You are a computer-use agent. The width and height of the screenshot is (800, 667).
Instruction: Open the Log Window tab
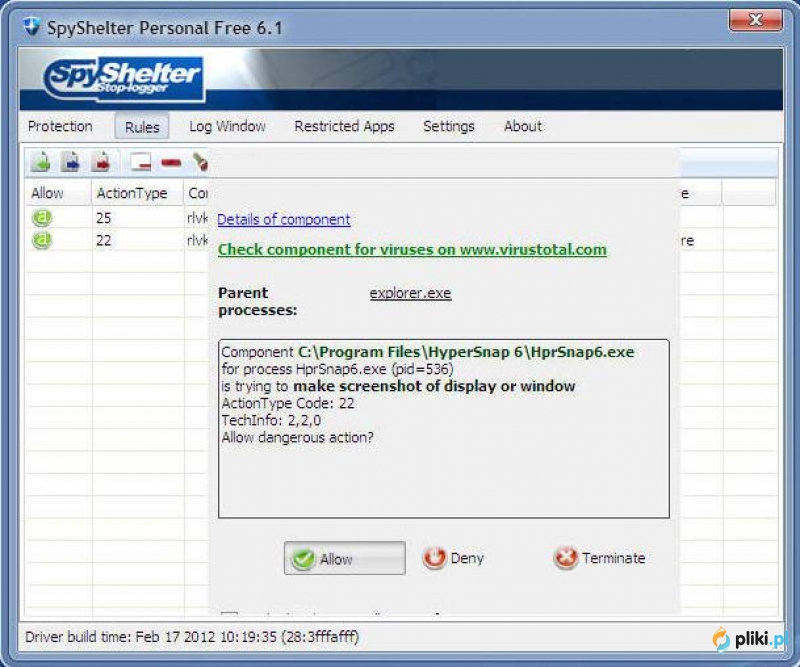(228, 127)
